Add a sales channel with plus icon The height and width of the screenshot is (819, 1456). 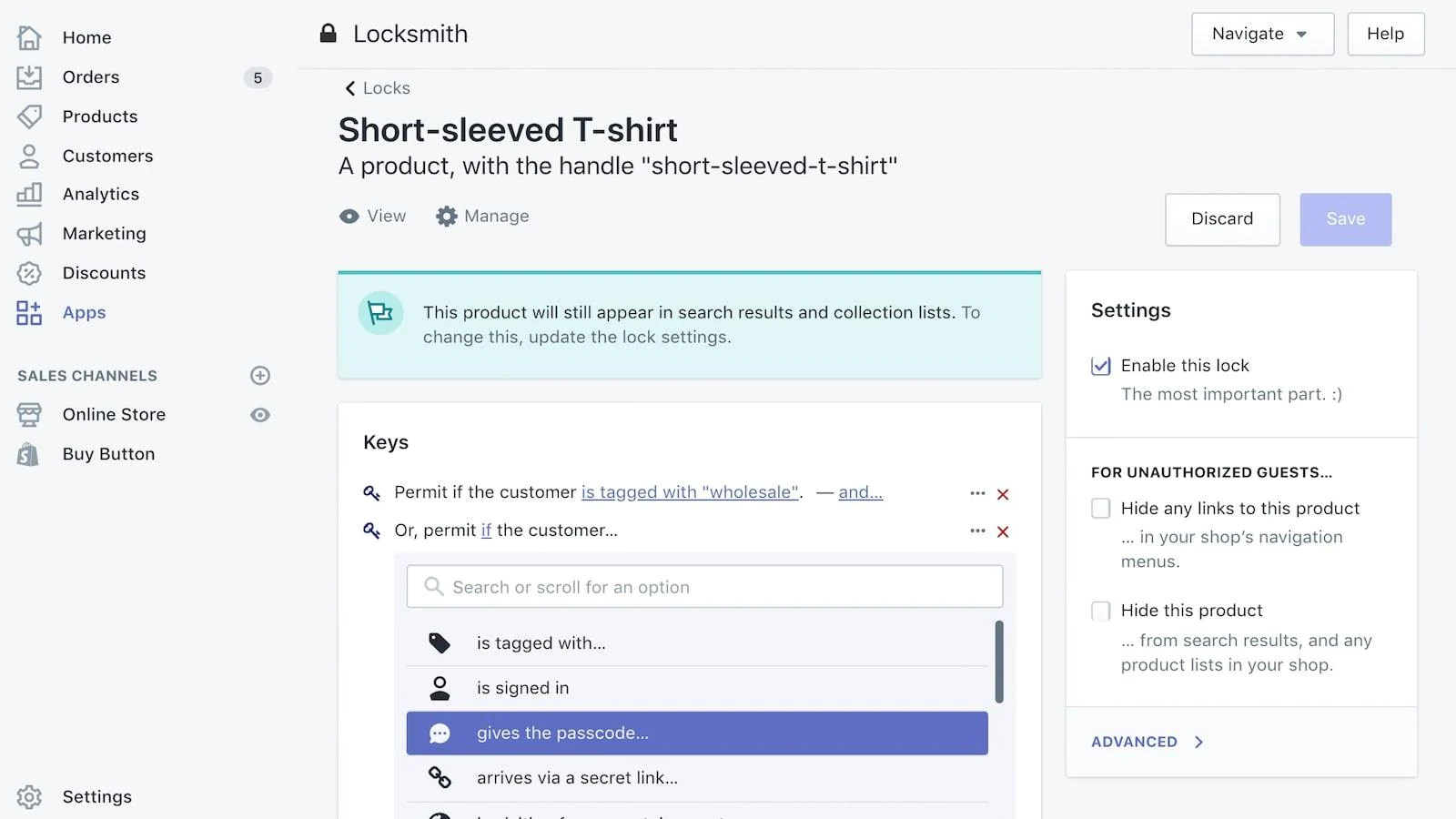(x=260, y=376)
